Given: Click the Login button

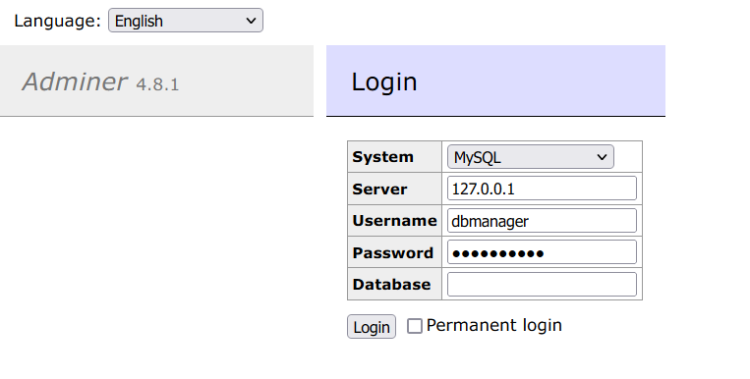Looking at the screenshot, I should coord(371,327).
